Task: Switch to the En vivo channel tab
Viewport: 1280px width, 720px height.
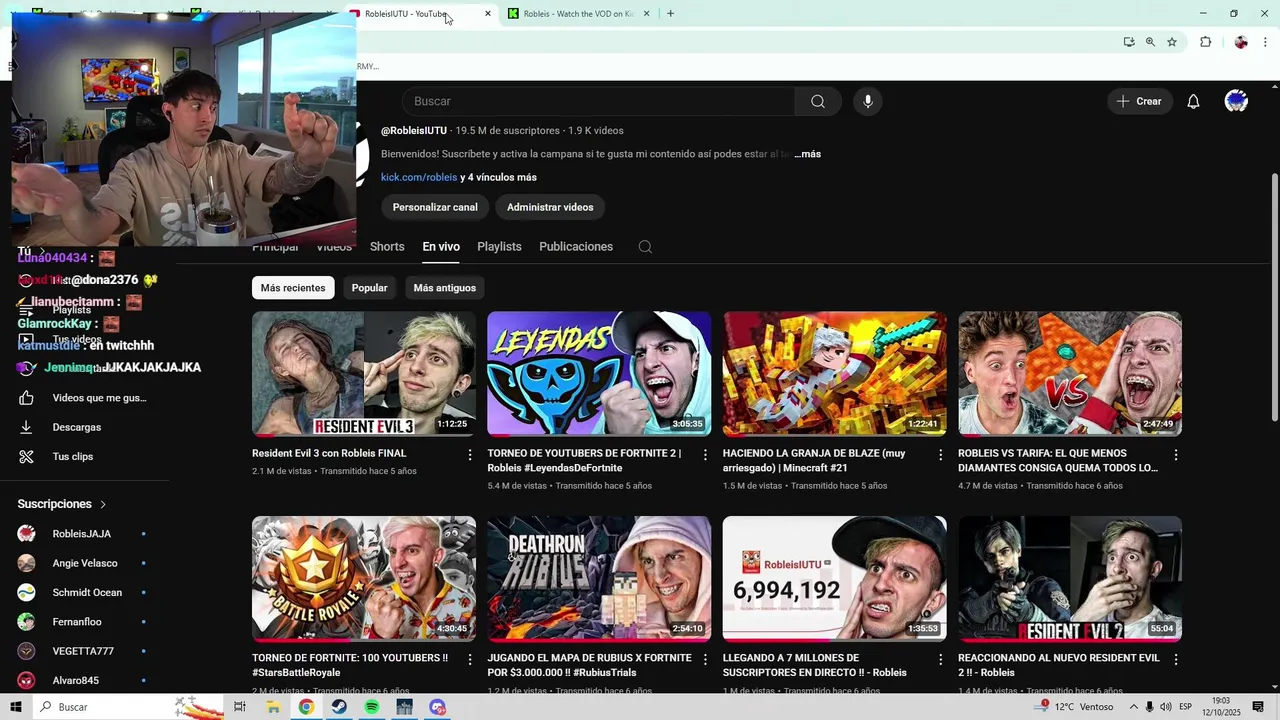Action: point(441,247)
